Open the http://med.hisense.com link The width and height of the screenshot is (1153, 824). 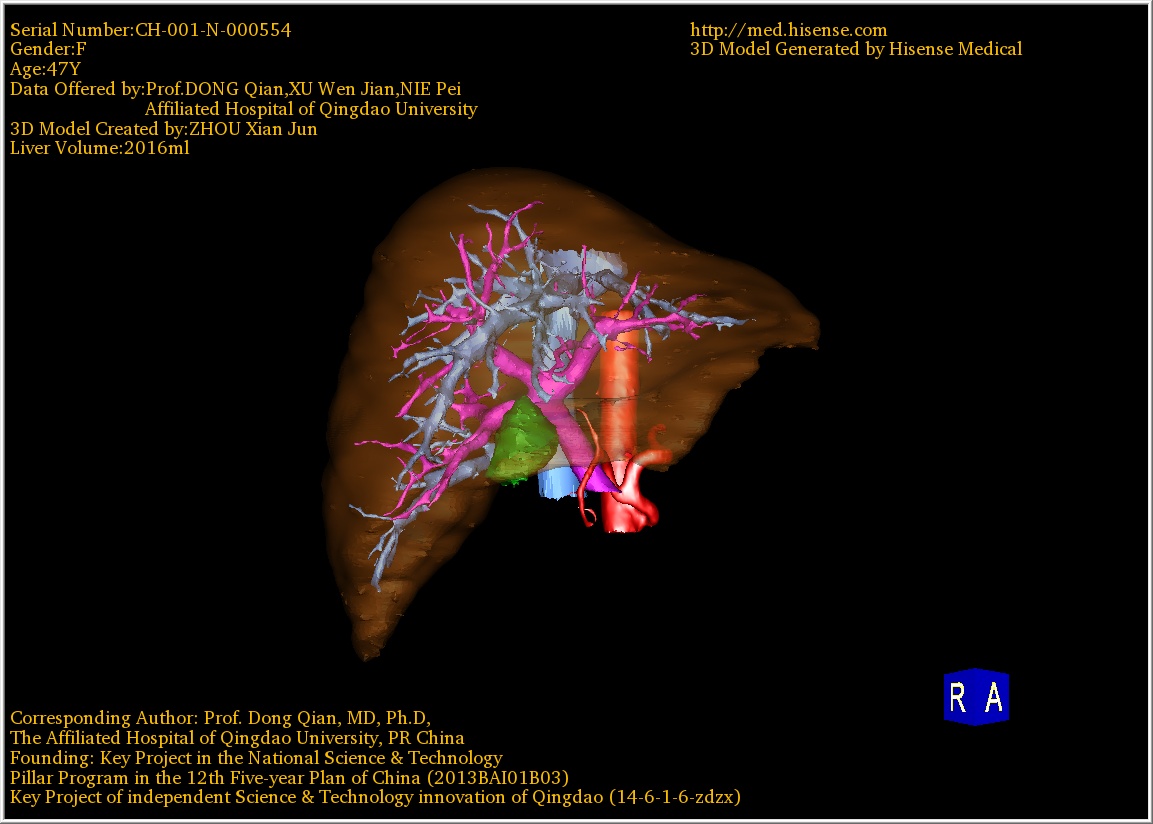788,29
